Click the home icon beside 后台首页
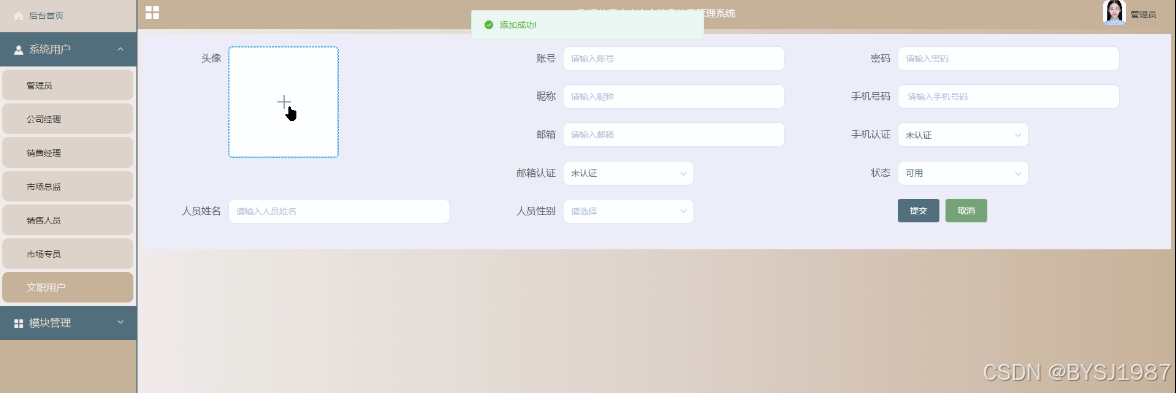This screenshot has width=1176, height=393. (x=19, y=15)
